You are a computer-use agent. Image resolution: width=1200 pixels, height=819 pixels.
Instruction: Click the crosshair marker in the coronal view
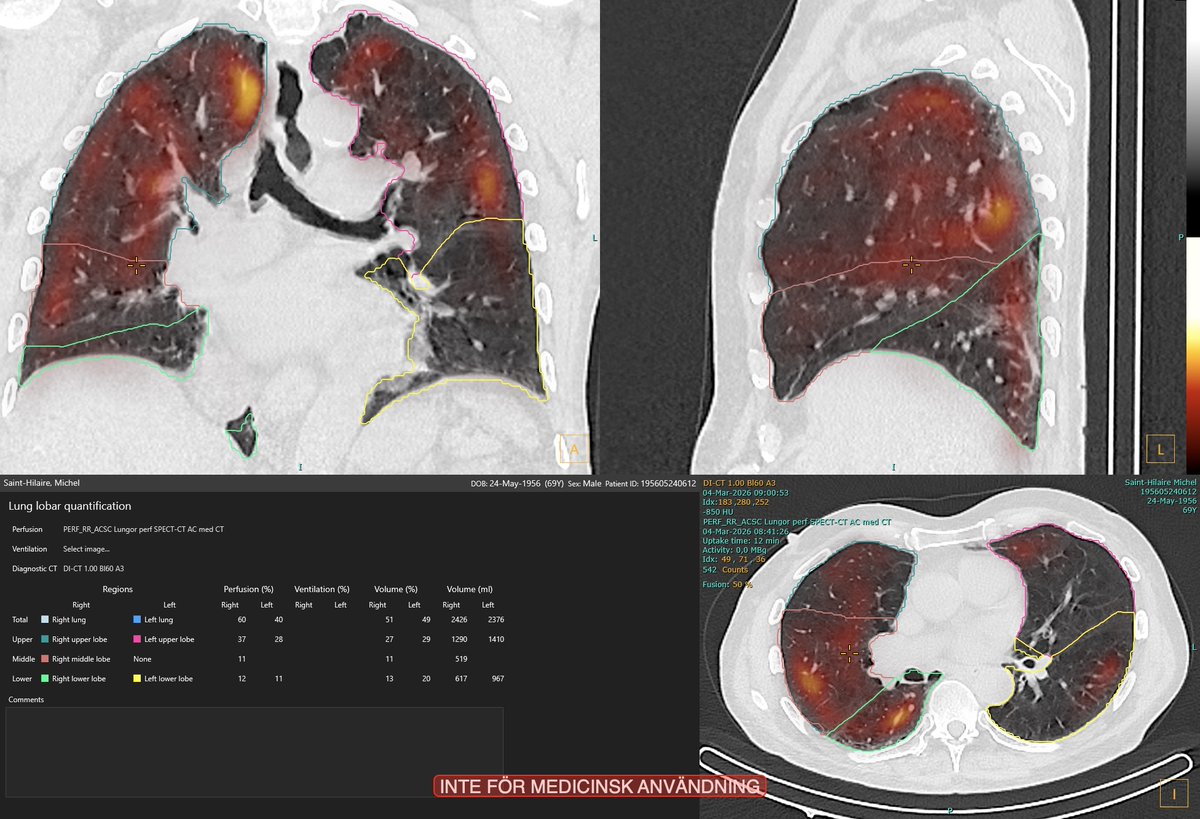(x=137, y=265)
